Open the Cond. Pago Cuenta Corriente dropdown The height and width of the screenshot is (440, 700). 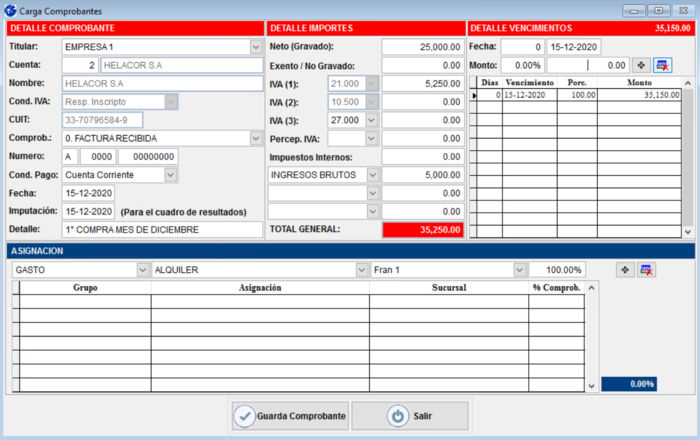pos(170,175)
